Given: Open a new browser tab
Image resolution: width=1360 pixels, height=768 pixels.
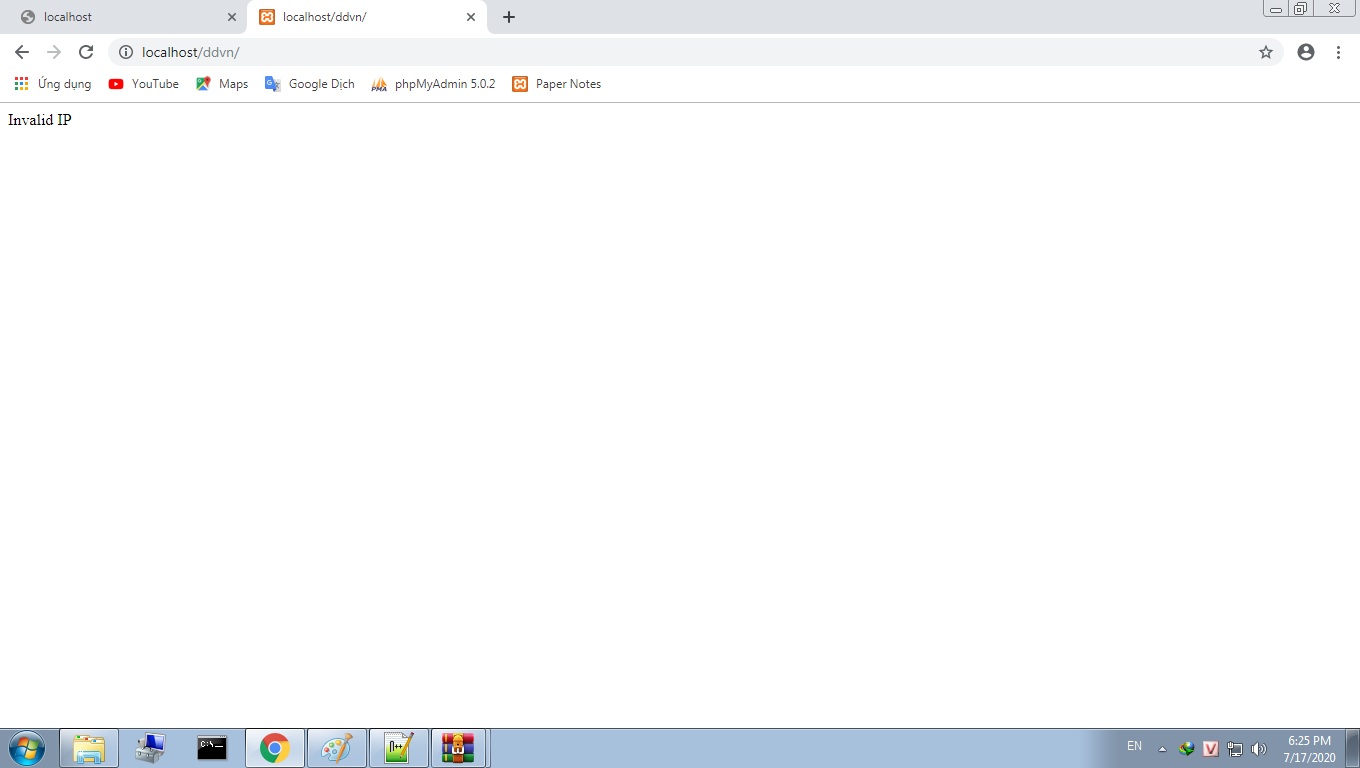Looking at the screenshot, I should [509, 17].
